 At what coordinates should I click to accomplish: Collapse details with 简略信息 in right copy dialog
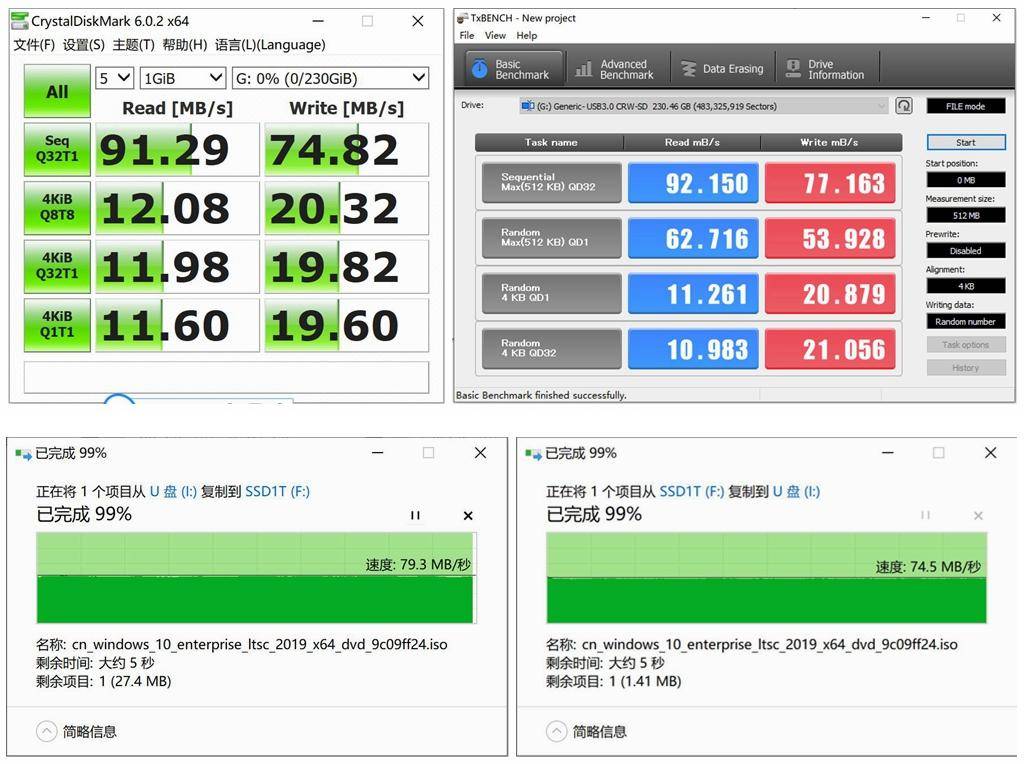[x=586, y=731]
